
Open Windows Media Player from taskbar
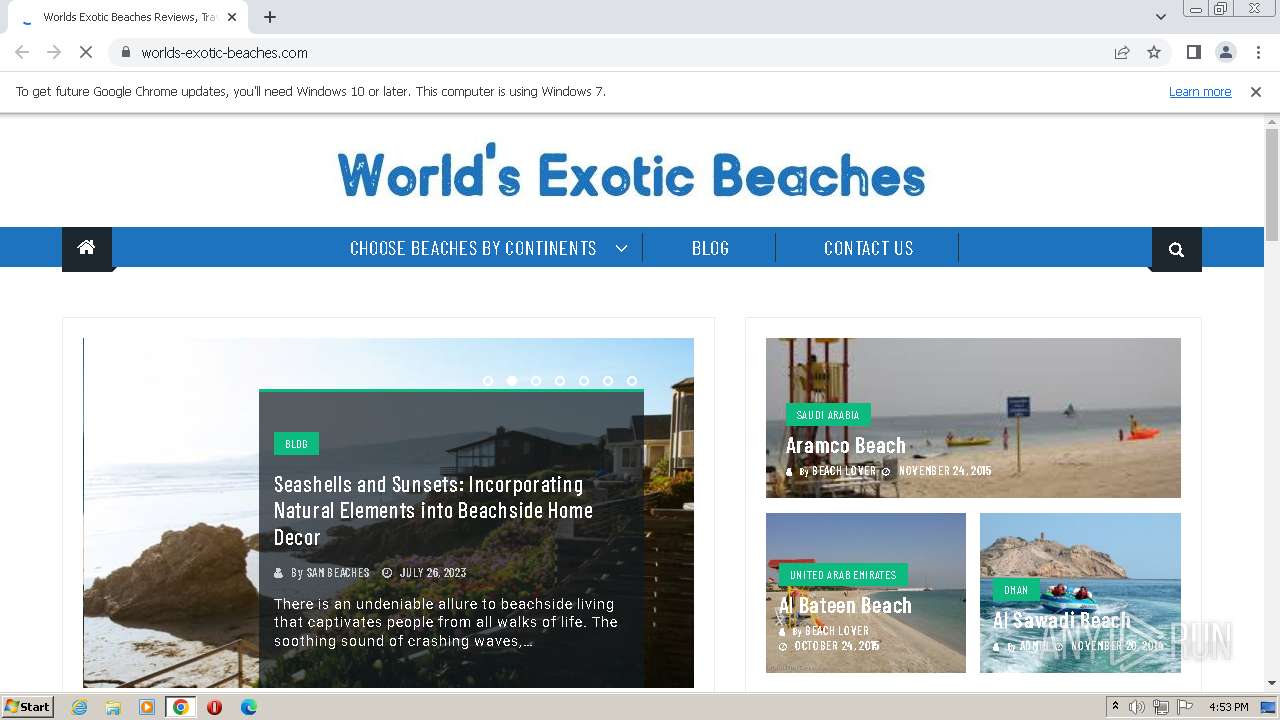pyautogui.click(x=147, y=707)
